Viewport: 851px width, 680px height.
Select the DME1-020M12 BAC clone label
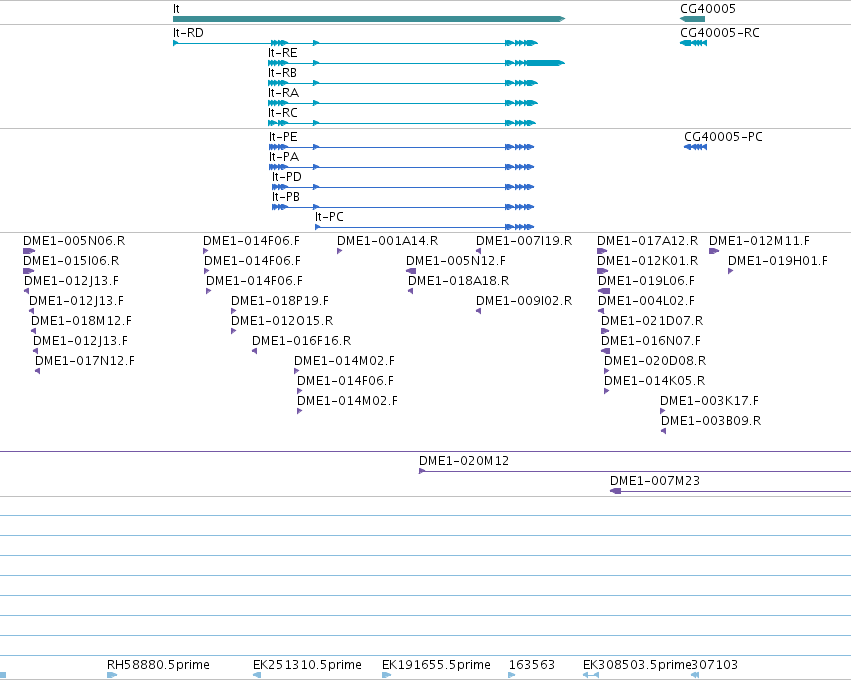(x=464, y=461)
